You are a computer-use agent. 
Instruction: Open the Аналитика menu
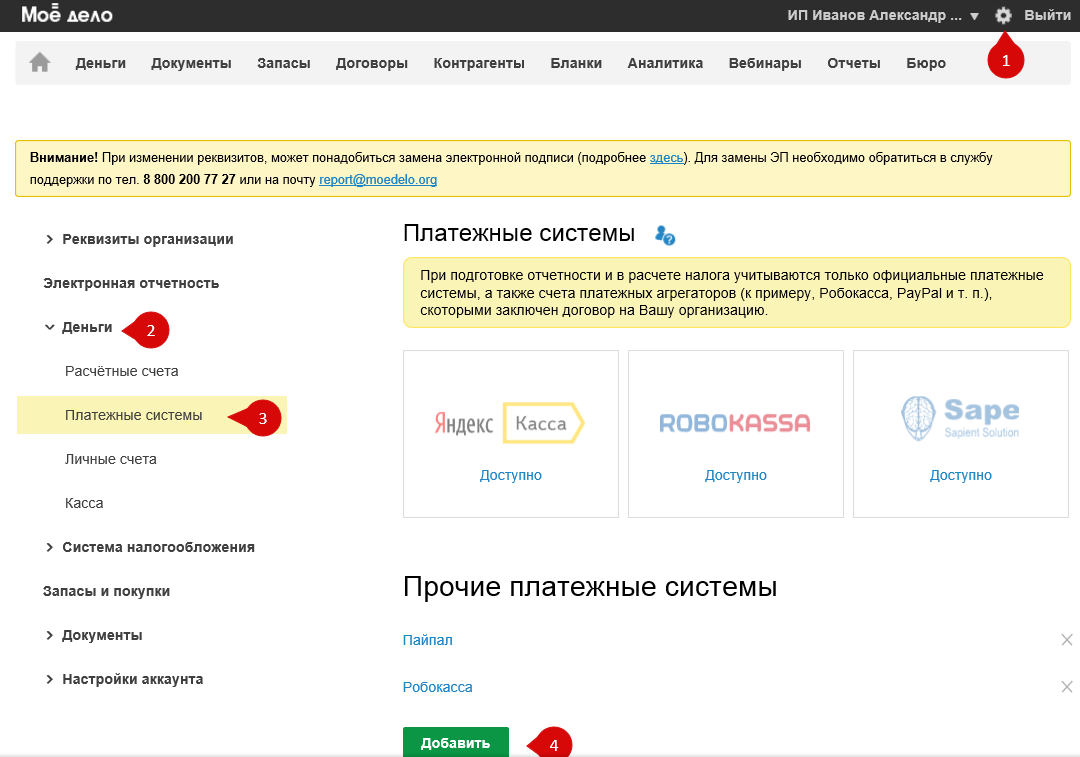665,63
